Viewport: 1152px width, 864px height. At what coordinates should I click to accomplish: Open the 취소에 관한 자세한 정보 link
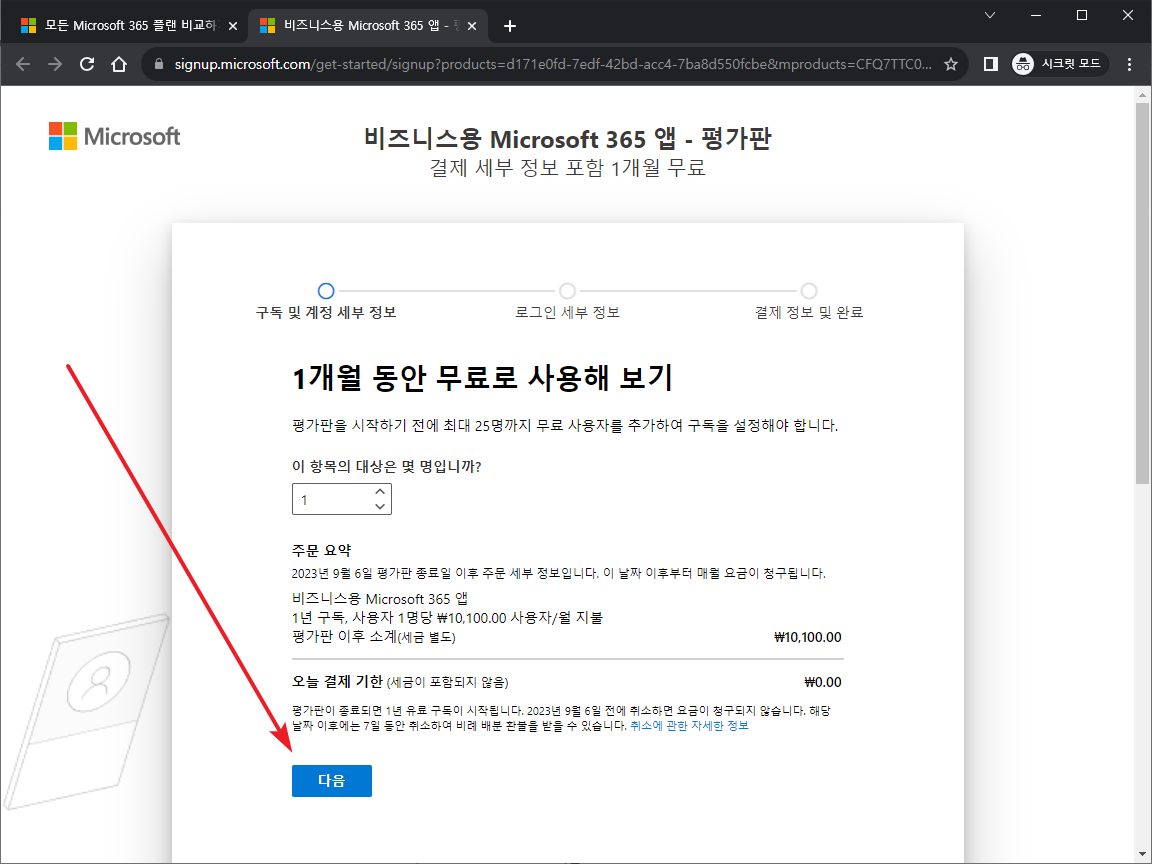[689, 725]
